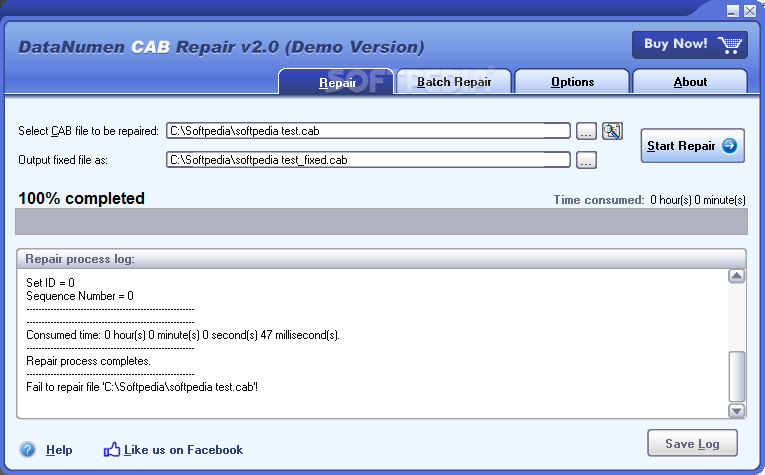This screenshot has width=765, height=475.
Task: Click the Buy Now shopping cart button
Action: click(690, 45)
